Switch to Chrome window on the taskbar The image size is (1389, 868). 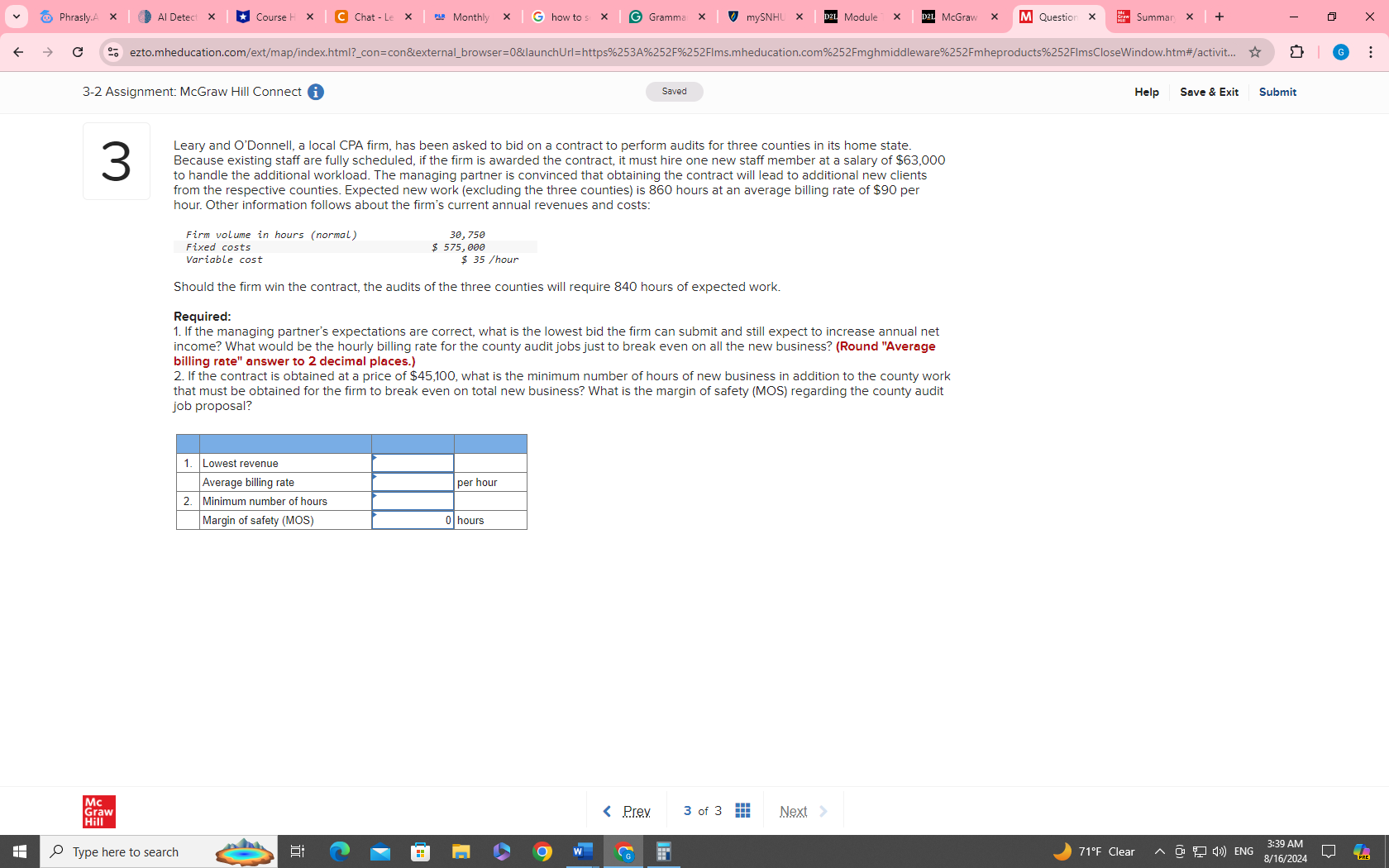(x=623, y=851)
